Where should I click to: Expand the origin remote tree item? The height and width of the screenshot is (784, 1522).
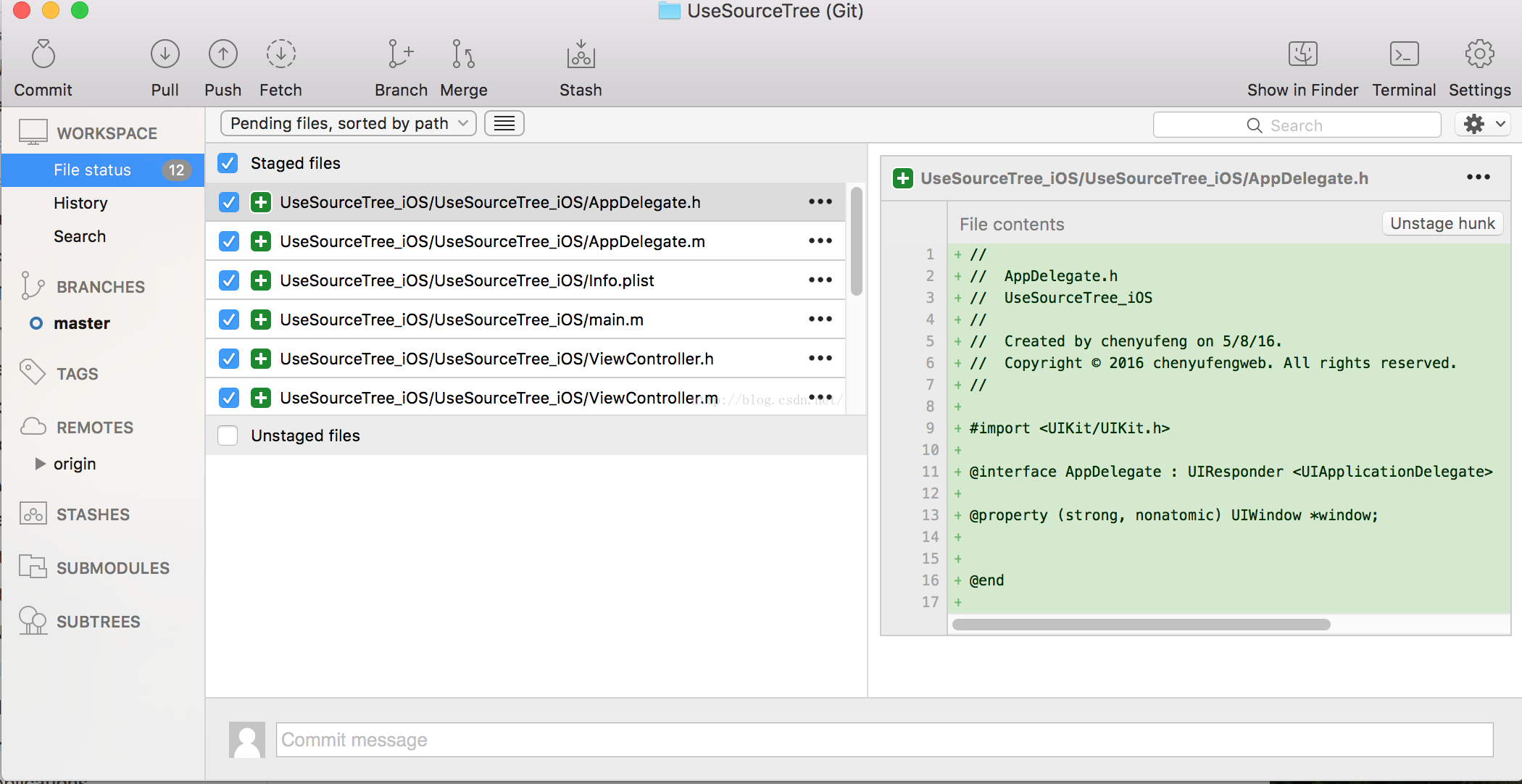pyautogui.click(x=41, y=464)
